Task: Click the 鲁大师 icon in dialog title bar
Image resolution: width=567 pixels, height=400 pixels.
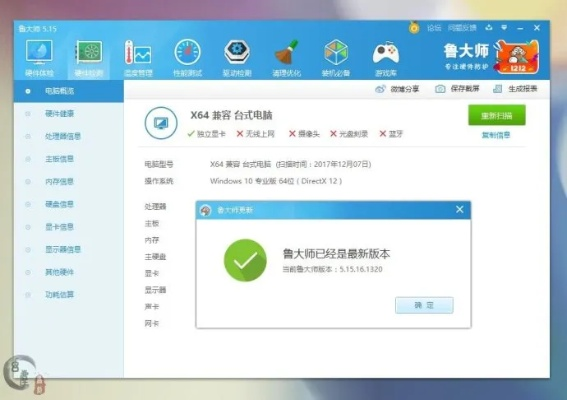Action: [205, 210]
